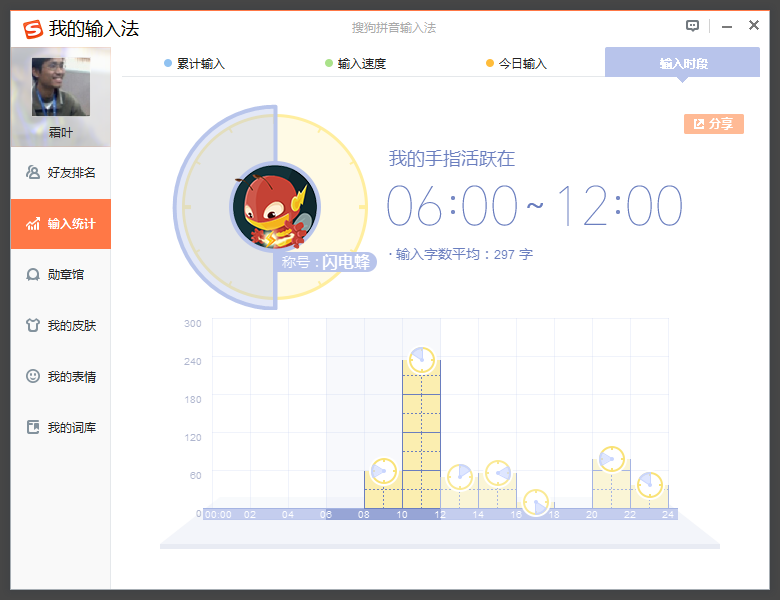Screen dimensions: 780x600
Task: Switch to 累计输入 tab
Action: pyautogui.click(x=195, y=64)
